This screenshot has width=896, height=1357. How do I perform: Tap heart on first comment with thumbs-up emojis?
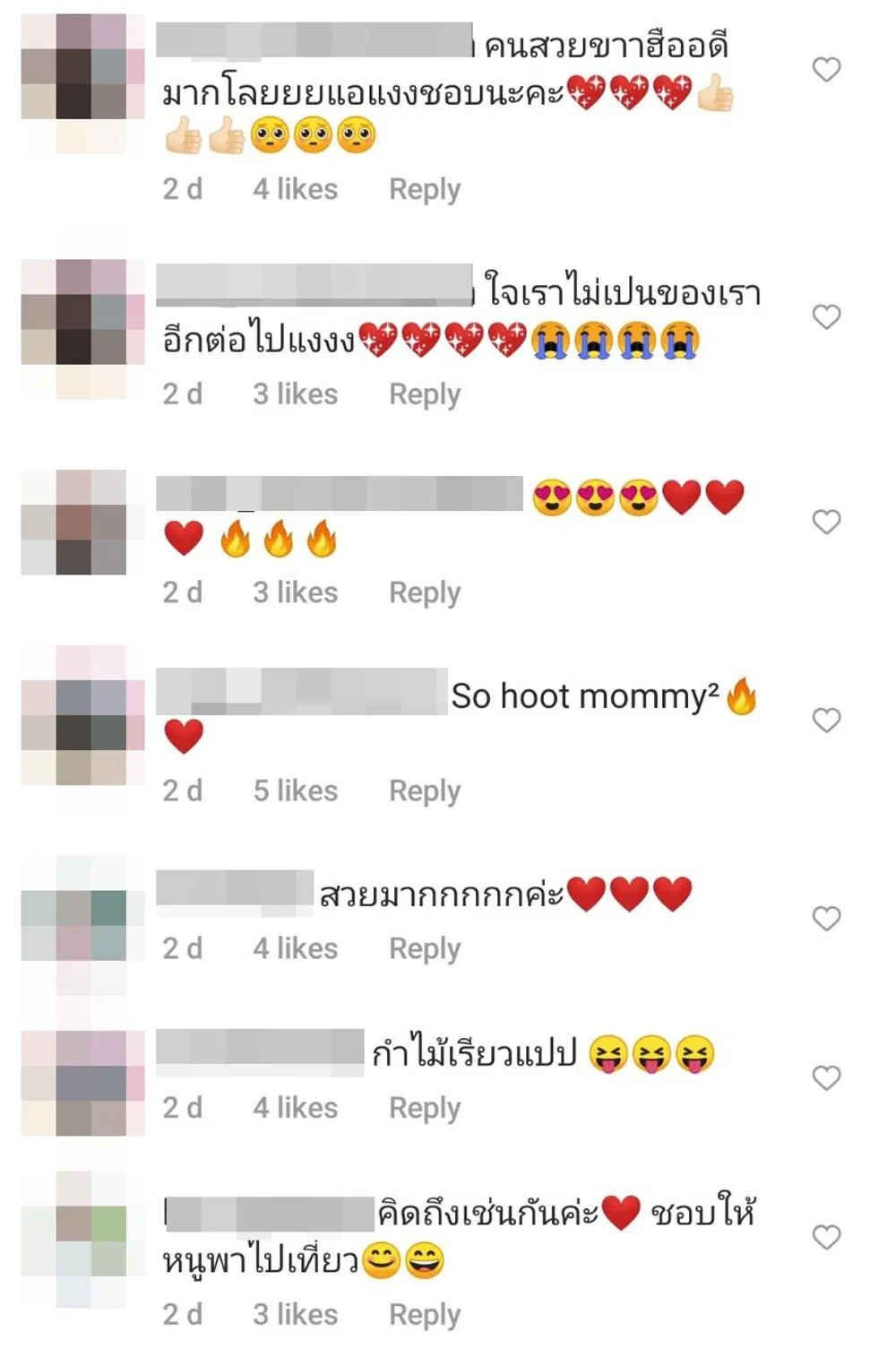pyautogui.click(x=826, y=69)
